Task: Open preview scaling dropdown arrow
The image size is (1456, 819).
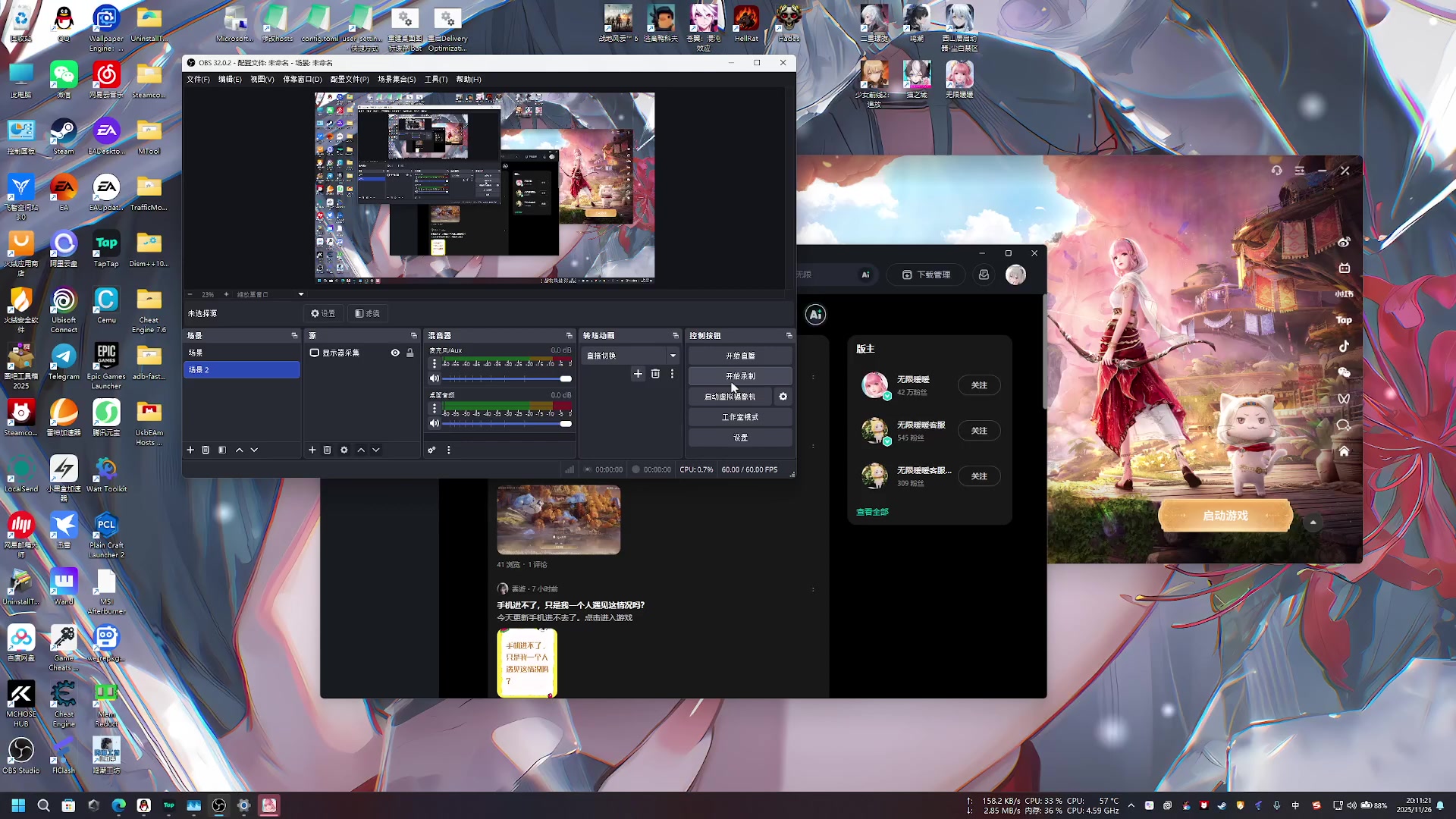Action: tap(301, 294)
